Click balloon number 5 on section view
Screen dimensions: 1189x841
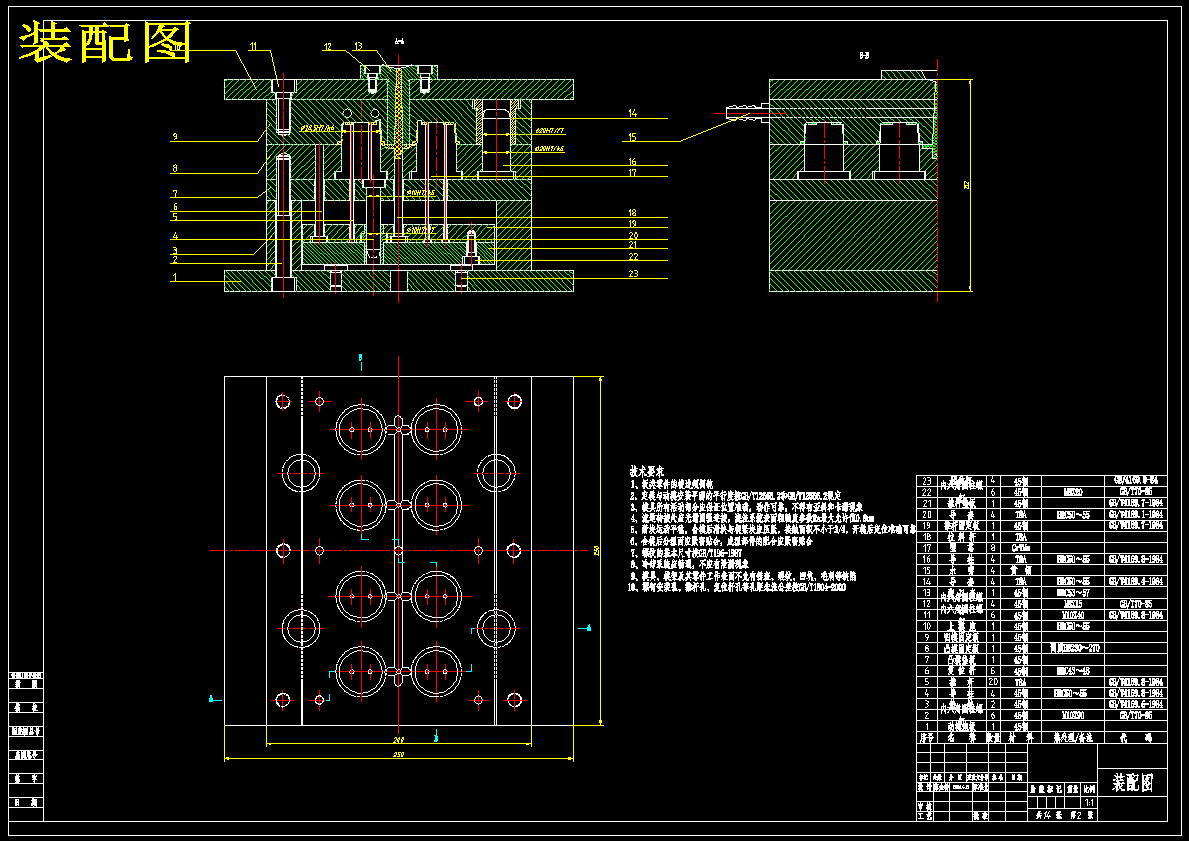[175, 217]
